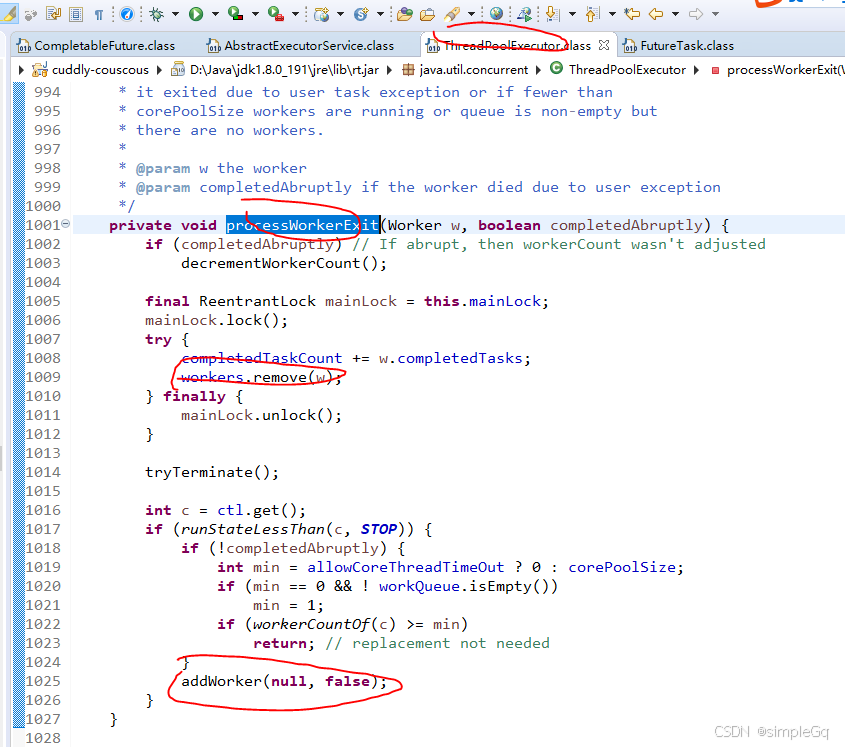845x747 pixels.
Task: Click runStateLessThan call on line 1017
Action: pyautogui.click(x=252, y=529)
